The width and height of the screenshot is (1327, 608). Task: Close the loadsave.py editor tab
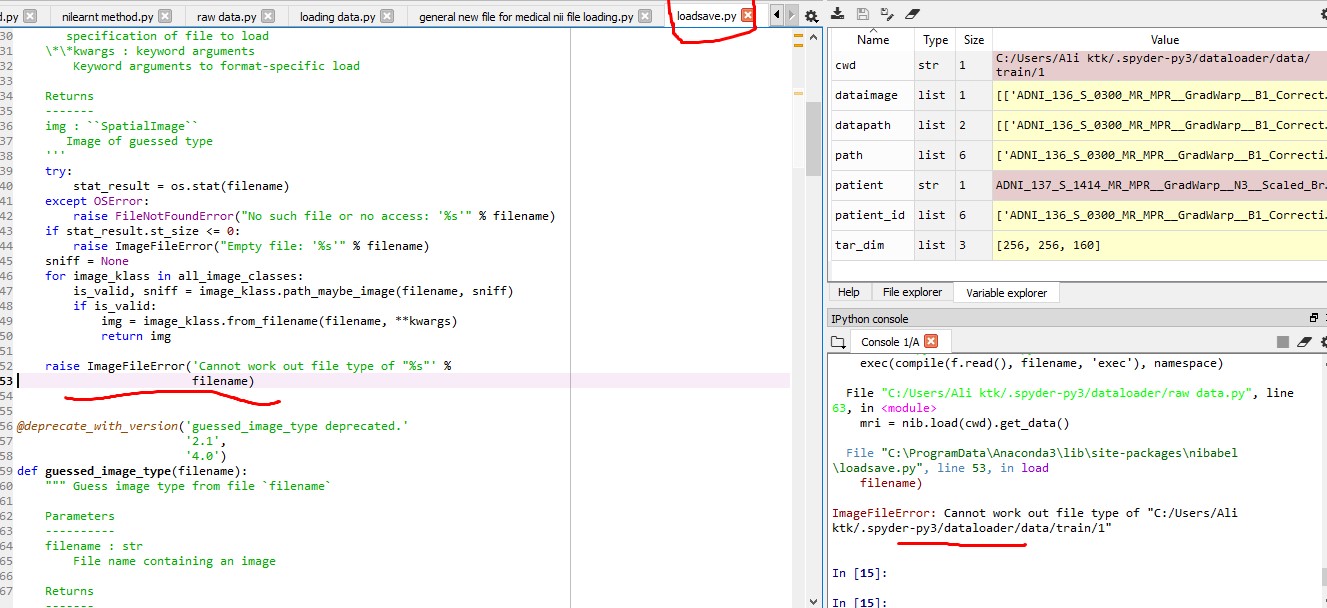[747, 15]
